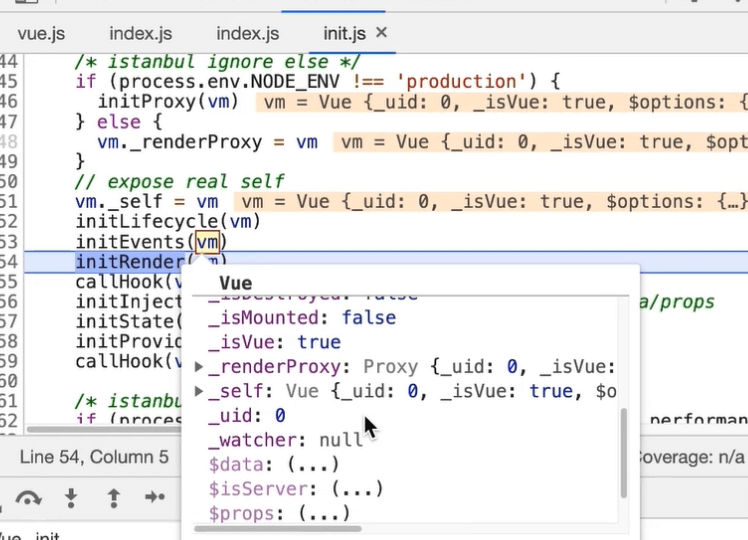Click the initLifecycle(vm) call text
748x540 pixels.
168,222
